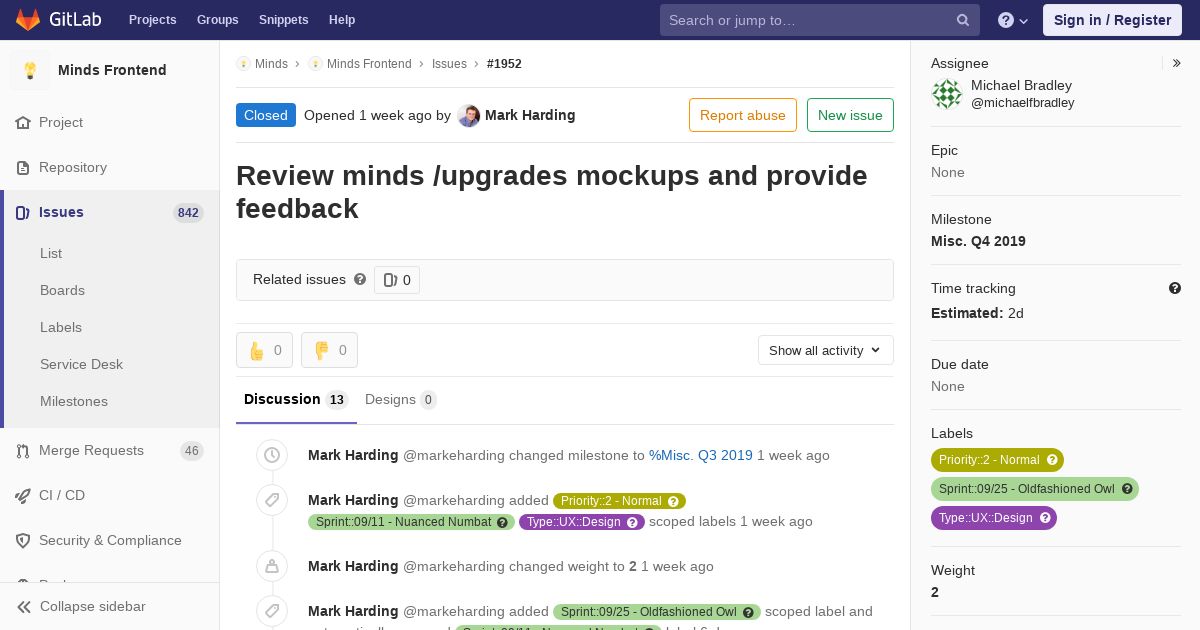This screenshot has width=1200, height=630.
Task: Click the 842 issues count badge
Action: tap(188, 213)
